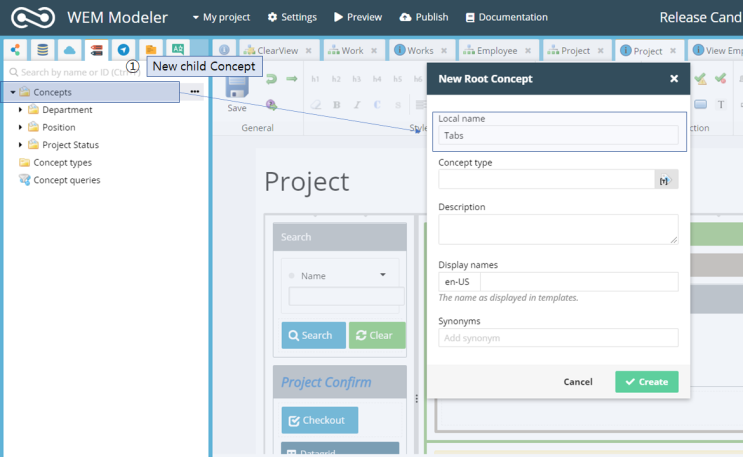Screen dimensions: 743x457
Task: Apply h2 heading style
Action: 336,79
